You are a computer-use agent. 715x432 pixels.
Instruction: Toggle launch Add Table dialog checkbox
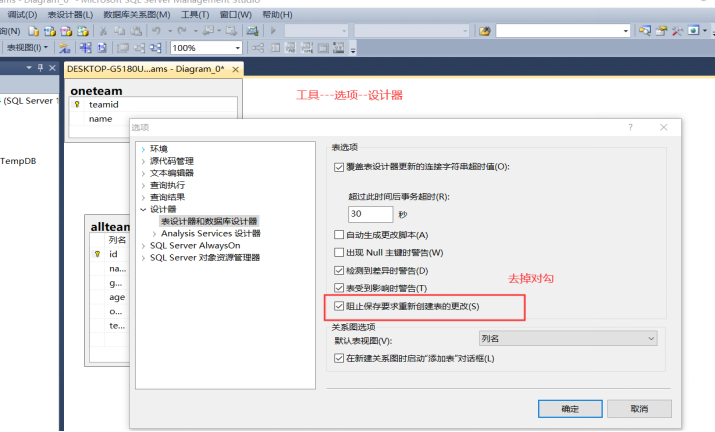(339, 358)
